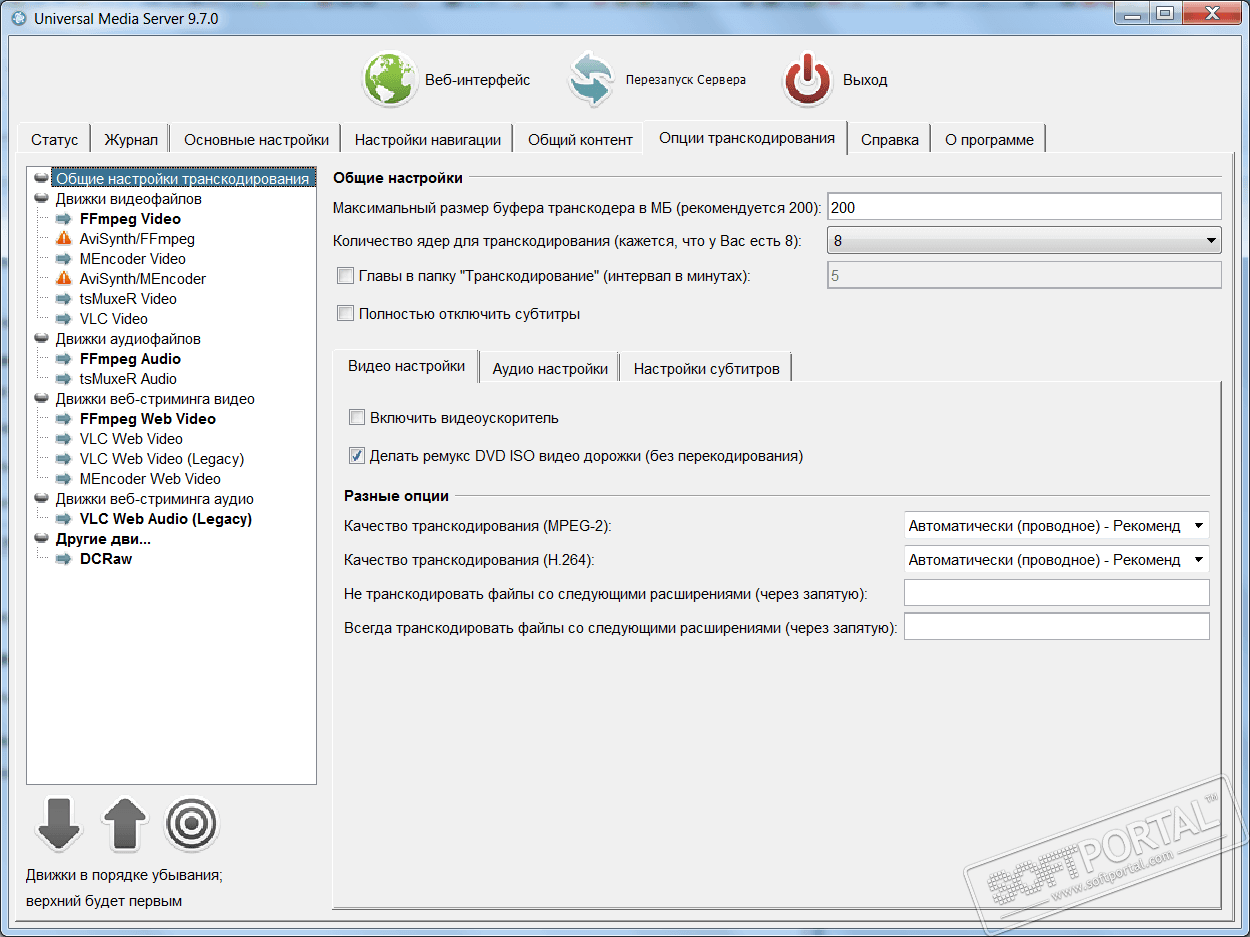Open the Веб-интерфейс globe icon
The image size is (1250, 937).
click(391, 80)
